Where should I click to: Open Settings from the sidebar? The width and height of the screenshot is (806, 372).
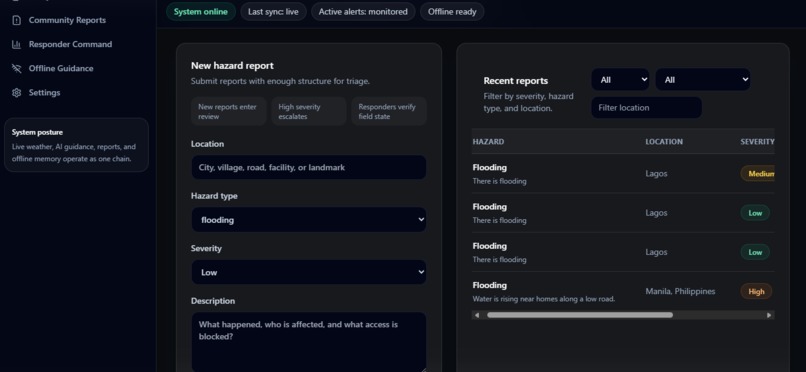coord(44,92)
